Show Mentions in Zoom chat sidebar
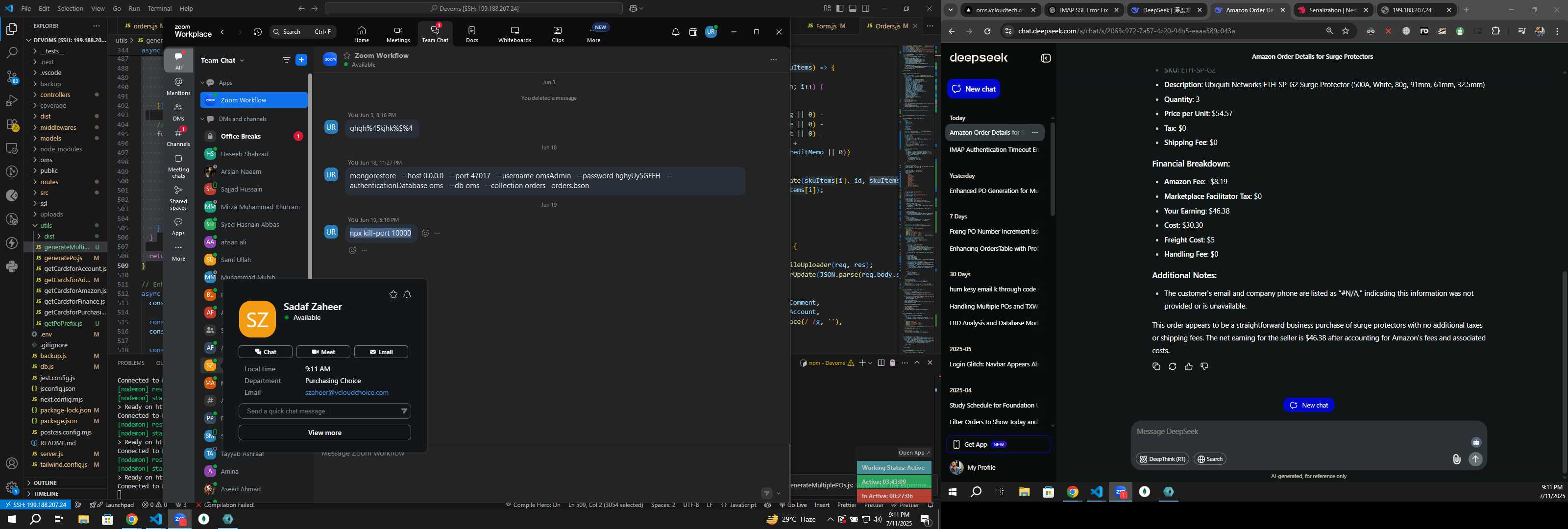The height and width of the screenshot is (529, 1568). pos(178,86)
